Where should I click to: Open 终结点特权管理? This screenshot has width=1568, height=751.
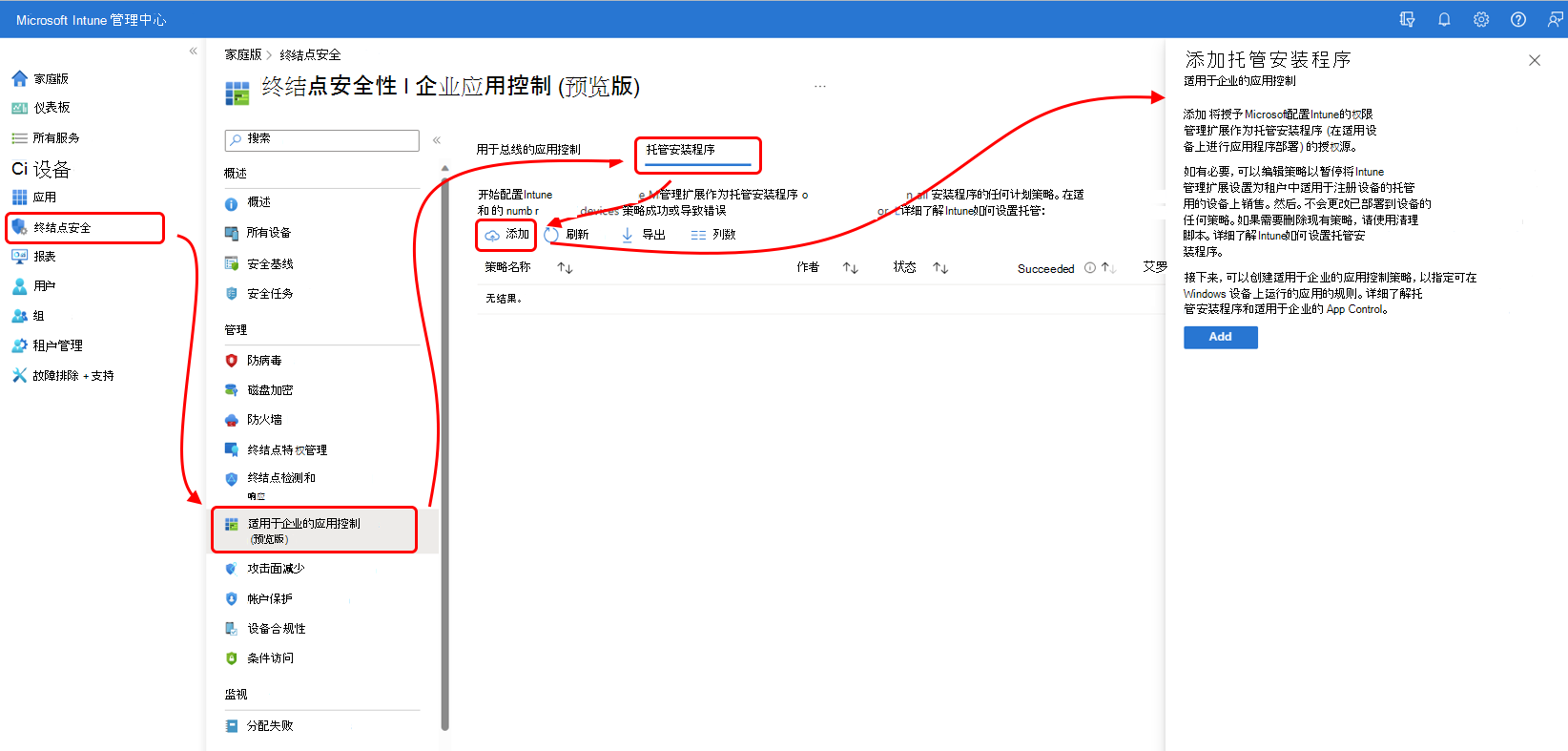tap(277, 450)
